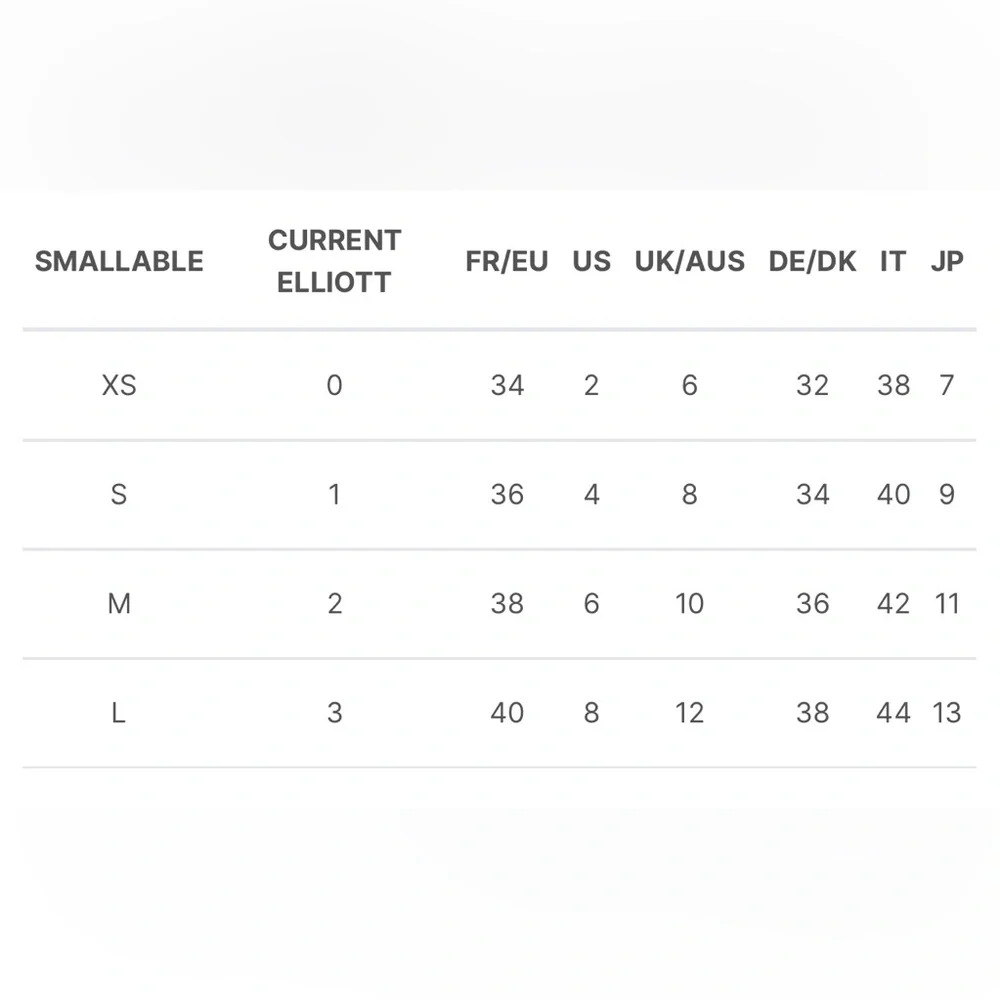Click the DE/DK column header
Screen dimensions: 1000x1000
click(812, 262)
